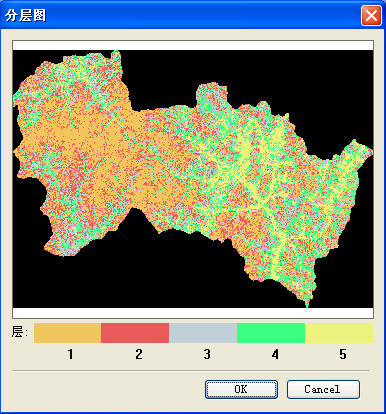Cancel the 分层图 dialog

point(323,389)
